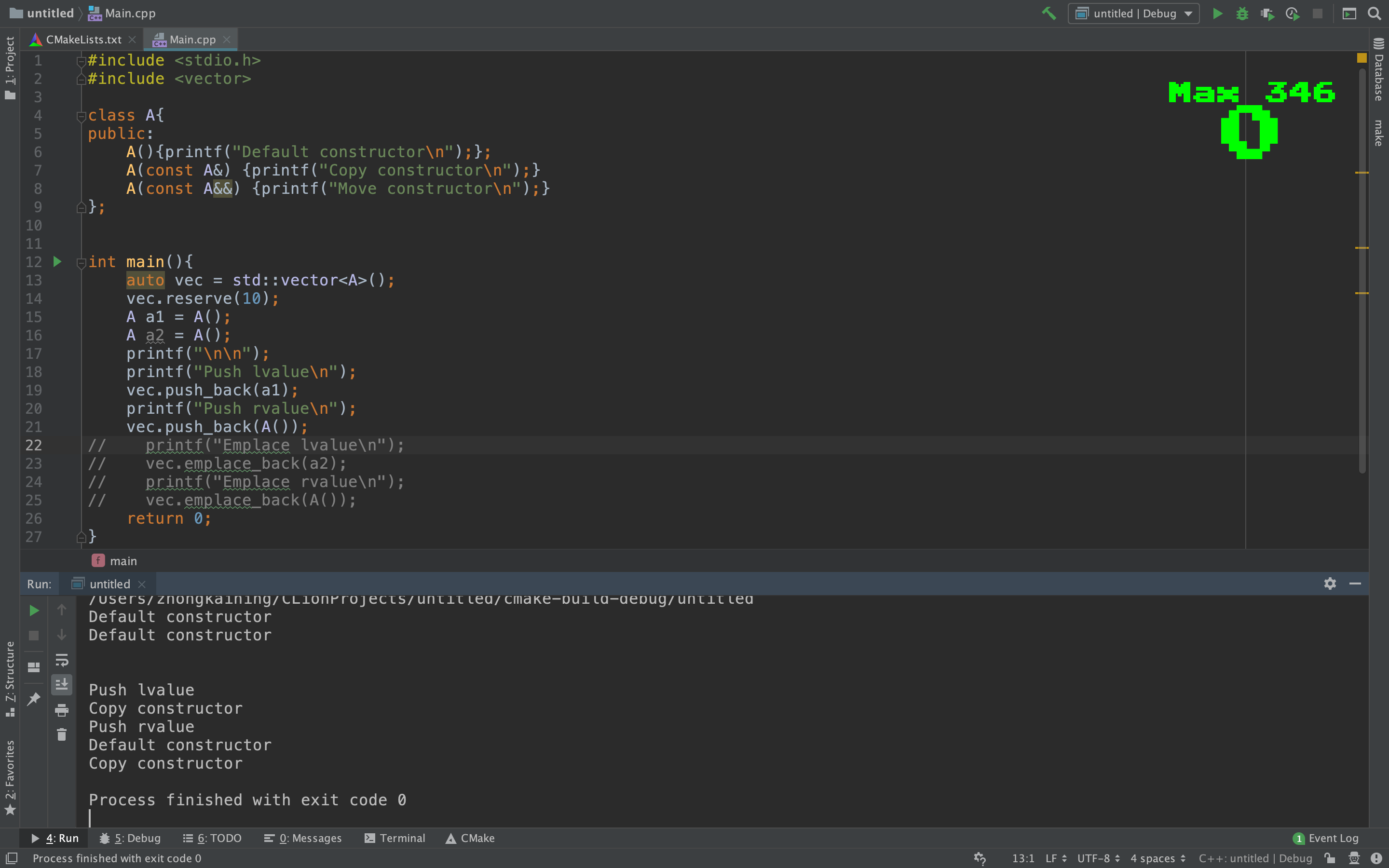Click the down the stack trace arrow
Image resolution: width=1389 pixels, height=868 pixels.
[x=61, y=634]
